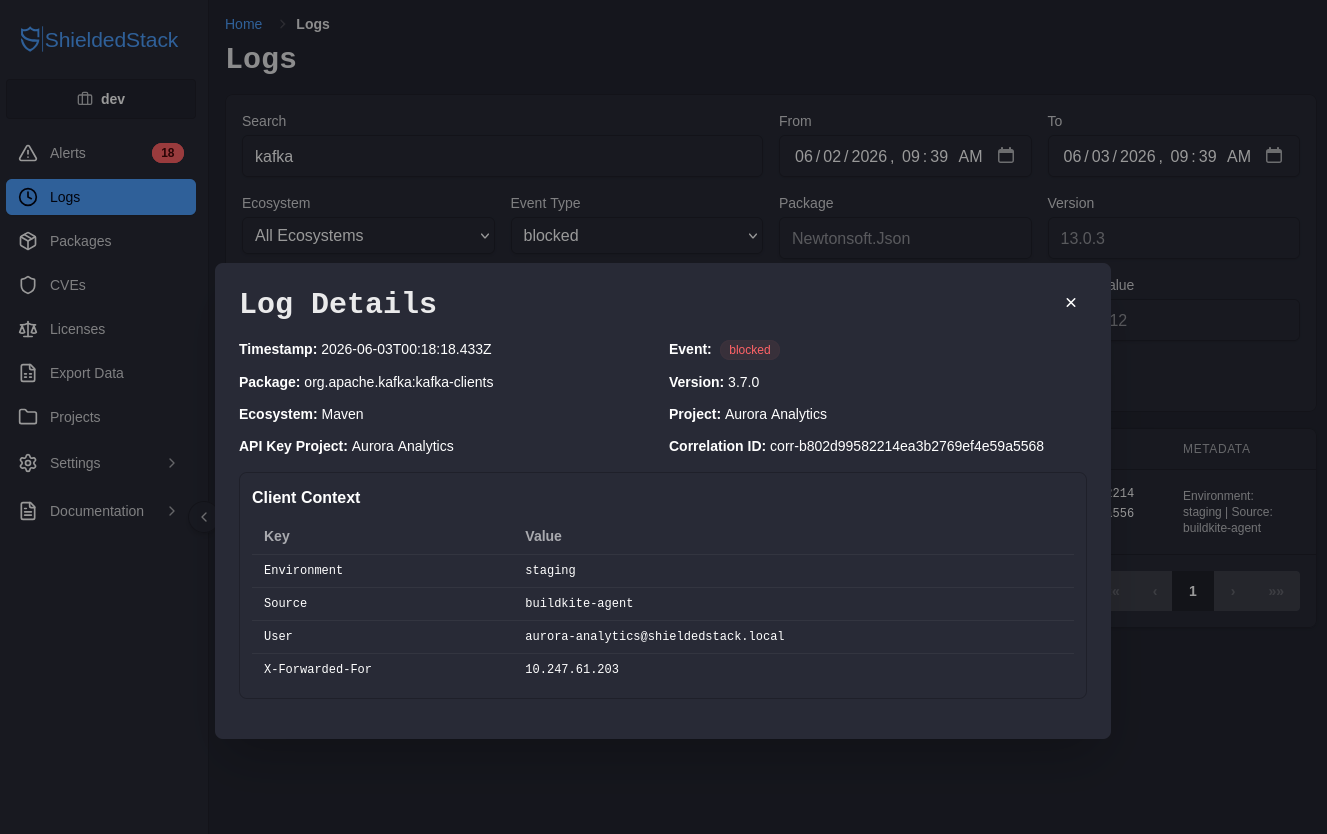
Task: Close the Log Details dialog
Action: pyautogui.click(x=1071, y=303)
